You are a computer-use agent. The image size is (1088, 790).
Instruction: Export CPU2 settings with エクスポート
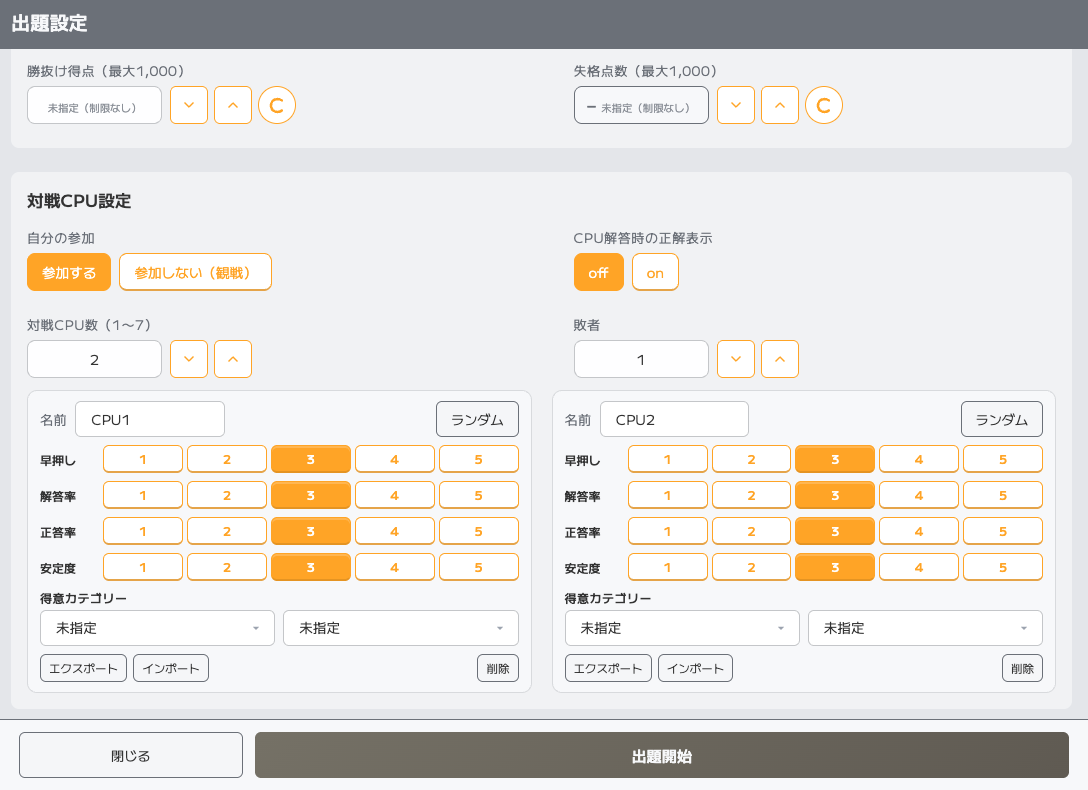click(608, 668)
